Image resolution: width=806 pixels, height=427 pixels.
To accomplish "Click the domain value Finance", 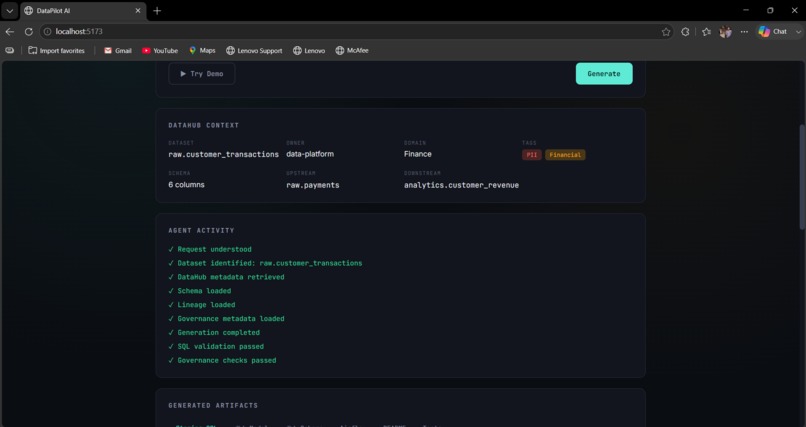I will coord(418,154).
